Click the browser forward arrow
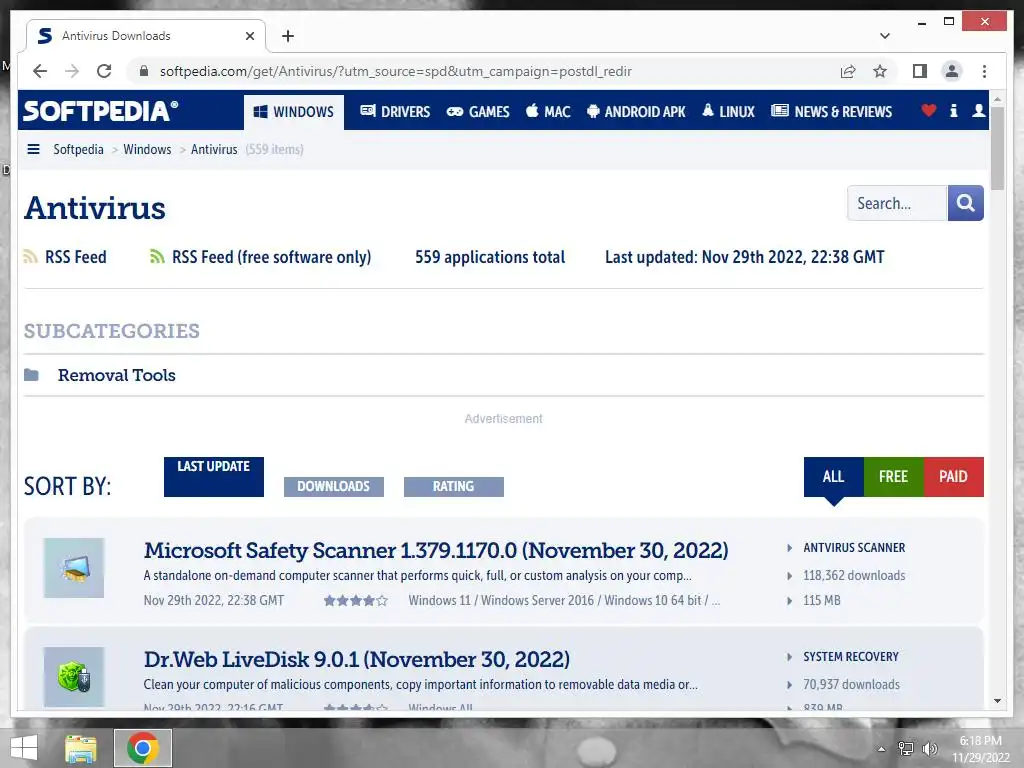Image resolution: width=1024 pixels, height=768 pixels. pyautogui.click(x=72, y=71)
